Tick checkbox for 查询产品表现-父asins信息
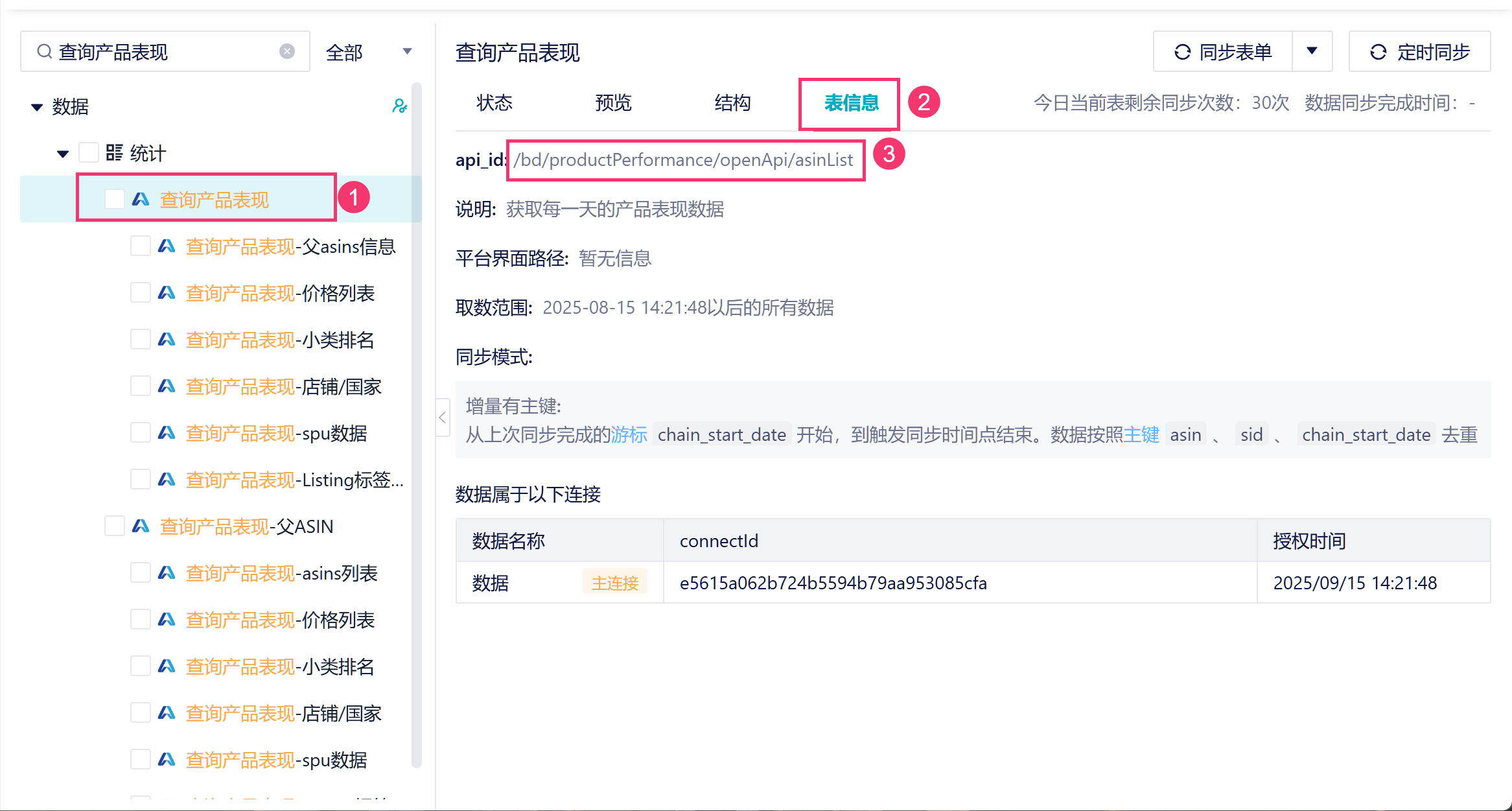The height and width of the screenshot is (811, 1512). [140, 246]
